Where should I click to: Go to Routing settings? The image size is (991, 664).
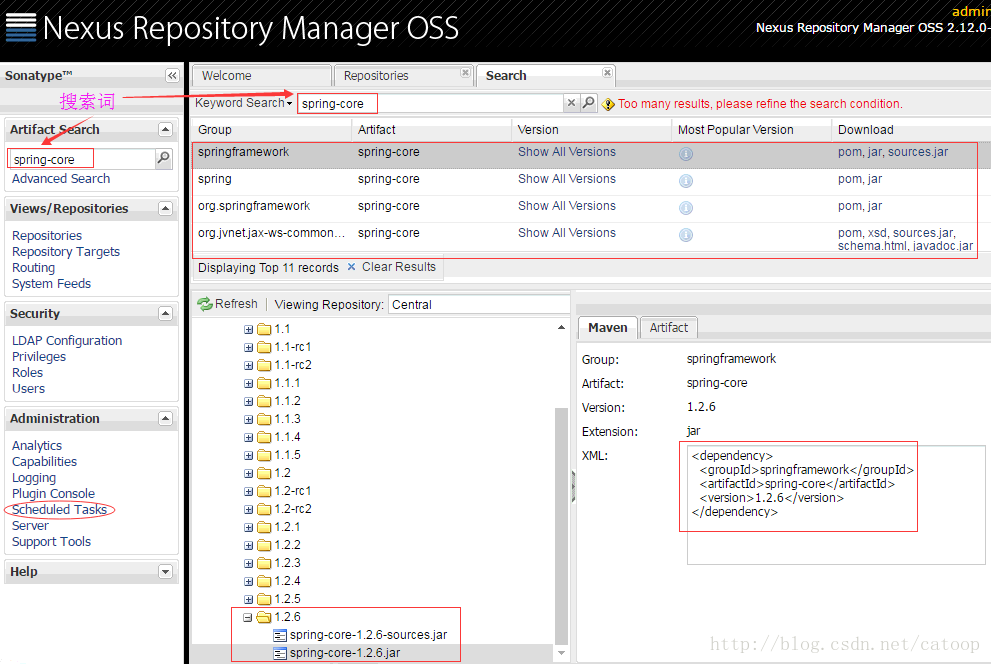click(33, 268)
